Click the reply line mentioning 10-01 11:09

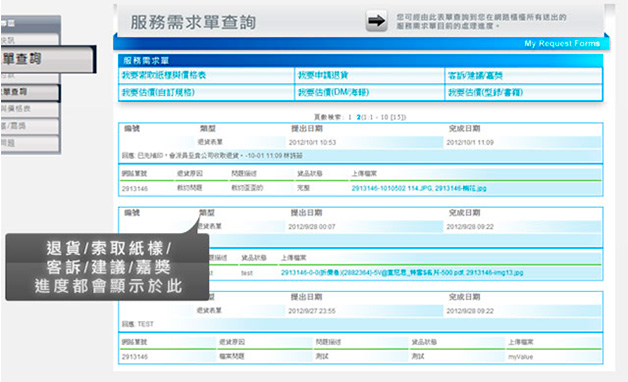pyautogui.click(x=212, y=155)
